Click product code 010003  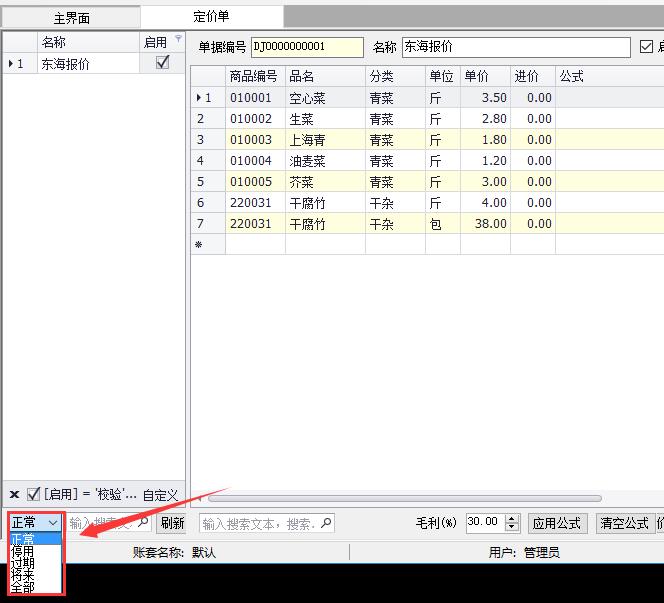click(255, 140)
